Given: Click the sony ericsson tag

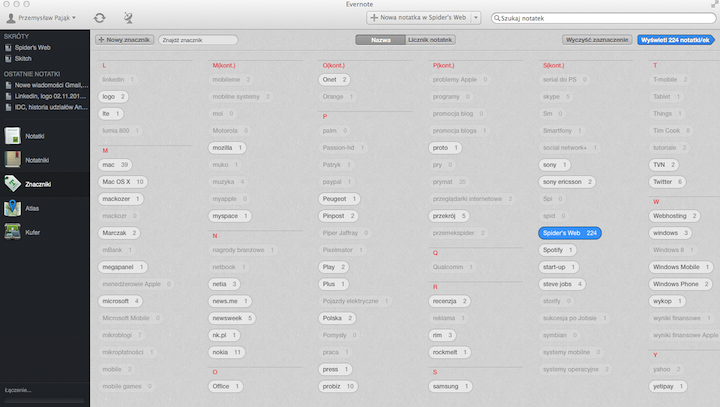Looking at the screenshot, I should [568, 182].
